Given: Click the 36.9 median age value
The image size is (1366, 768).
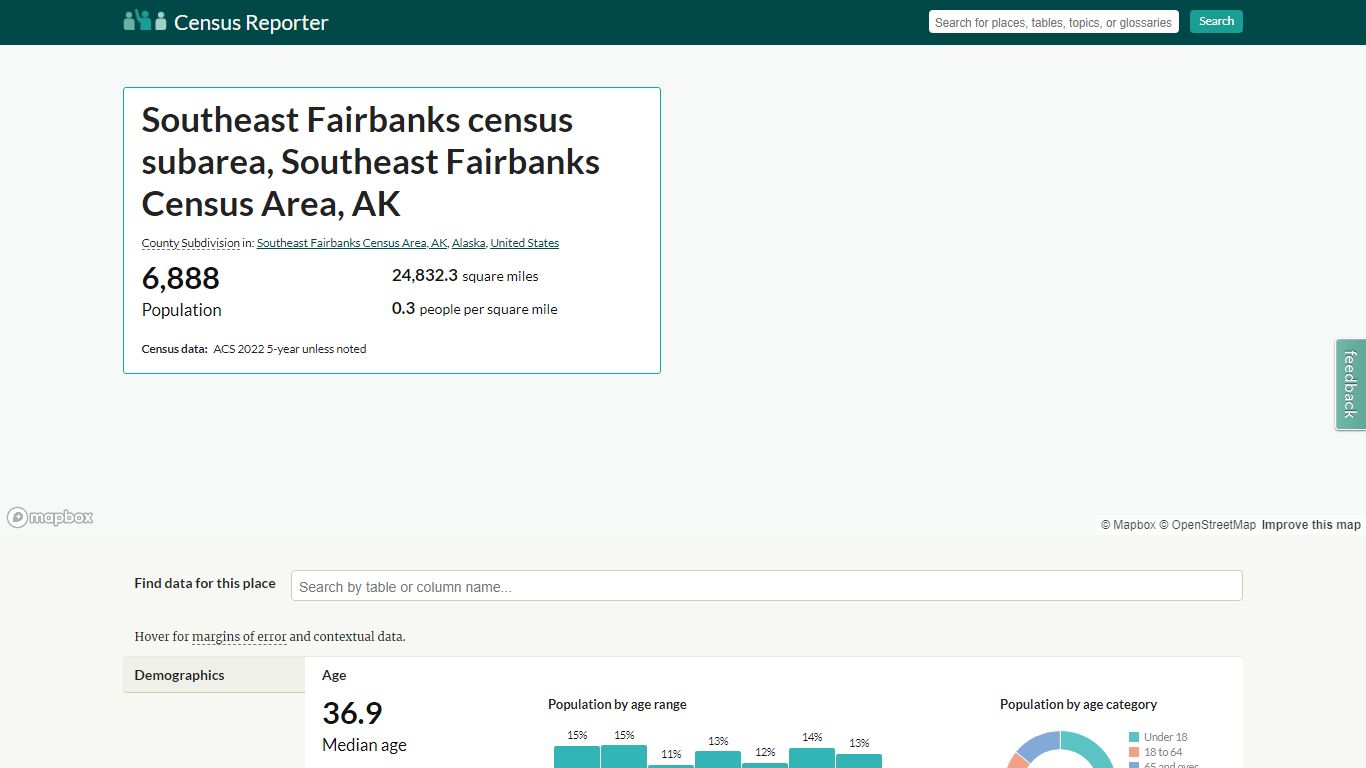Looking at the screenshot, I should pos(352,713).
